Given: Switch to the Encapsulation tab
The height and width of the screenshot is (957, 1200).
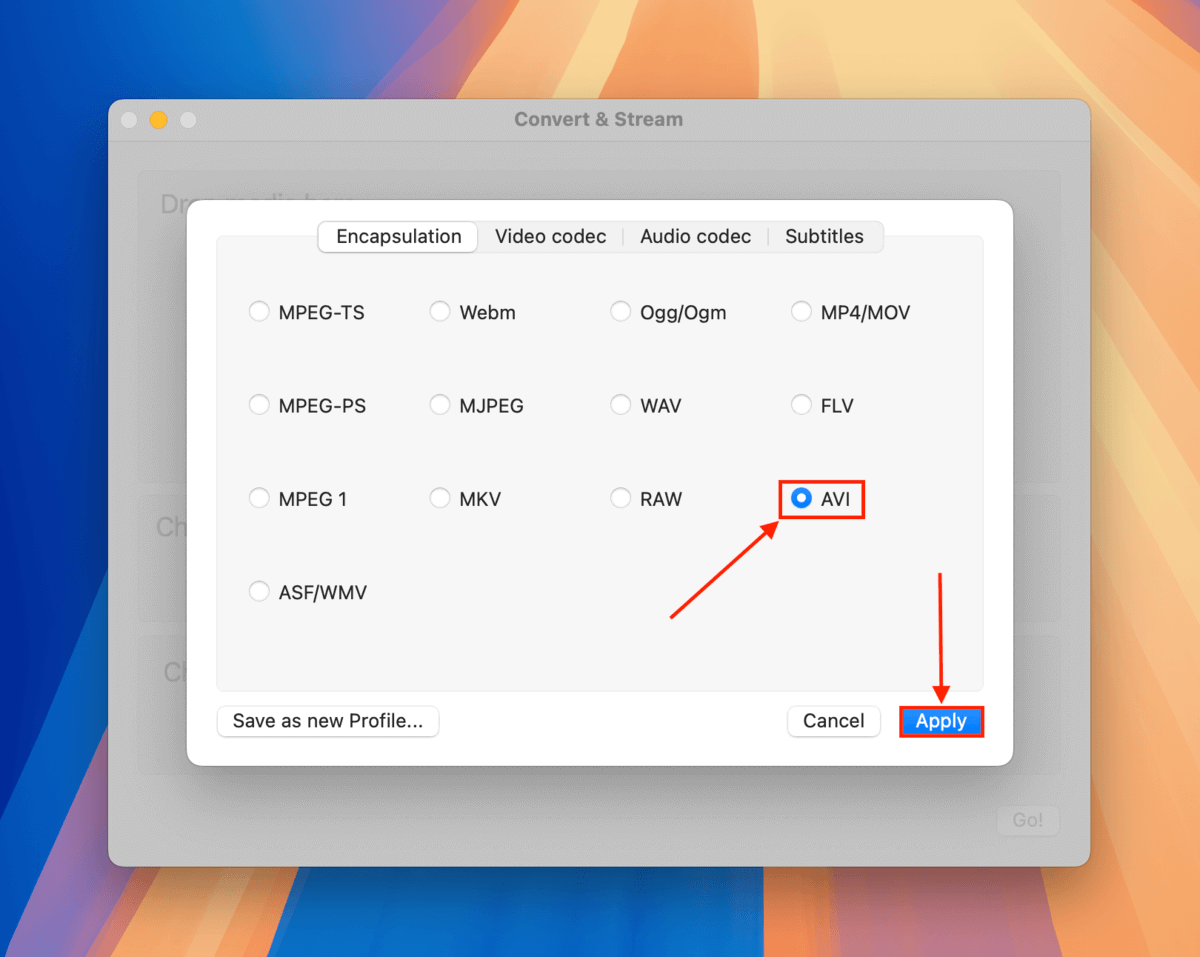Looking at the screenshot, I should 399,237.
